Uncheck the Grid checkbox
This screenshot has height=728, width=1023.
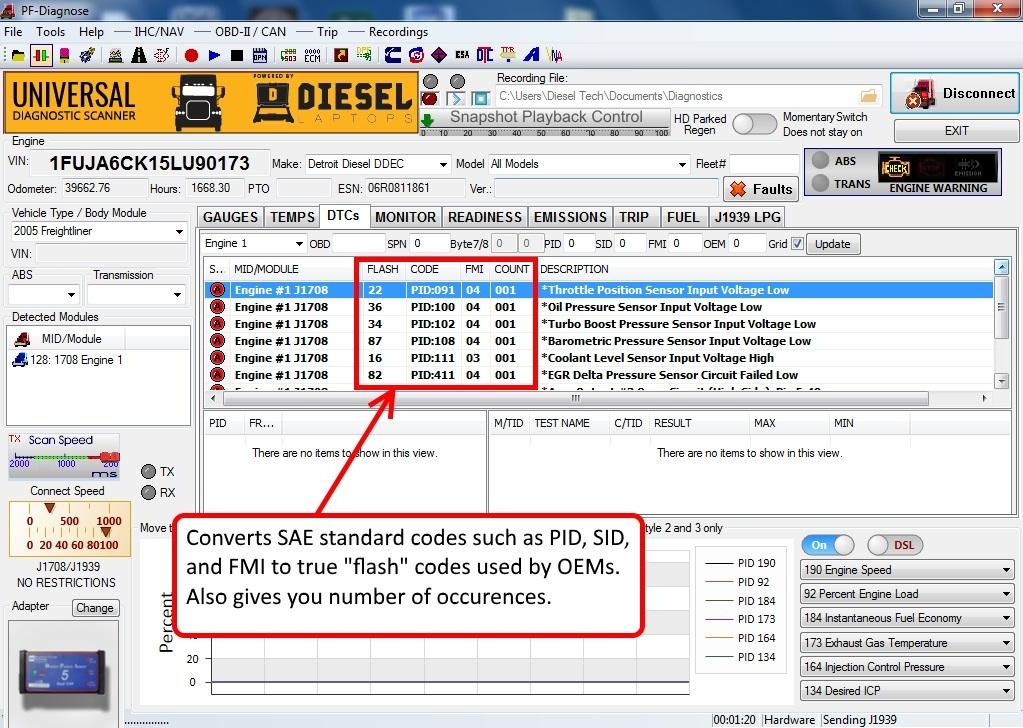pos(797,243)
